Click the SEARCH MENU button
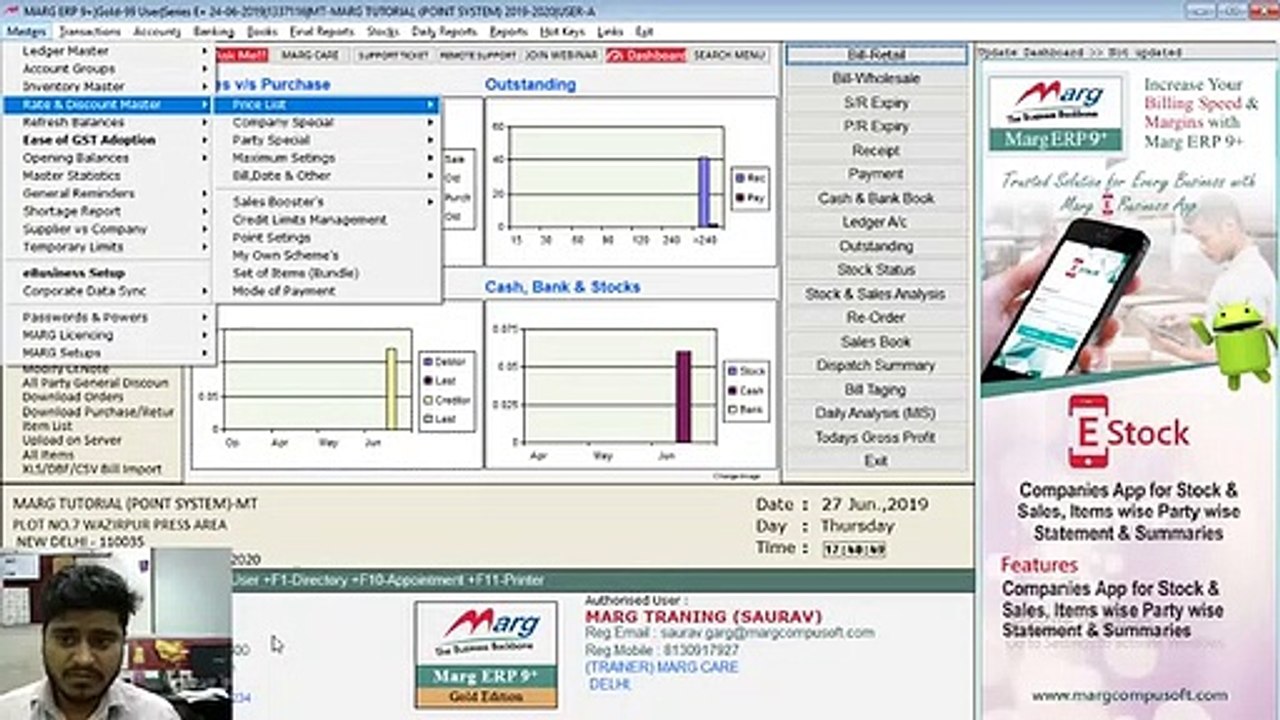This screenshot has width=1280, height=720. click(729, 55)
